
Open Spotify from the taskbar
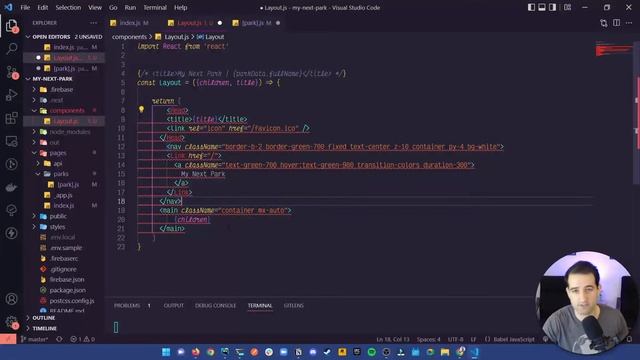(x=371, y=352)
